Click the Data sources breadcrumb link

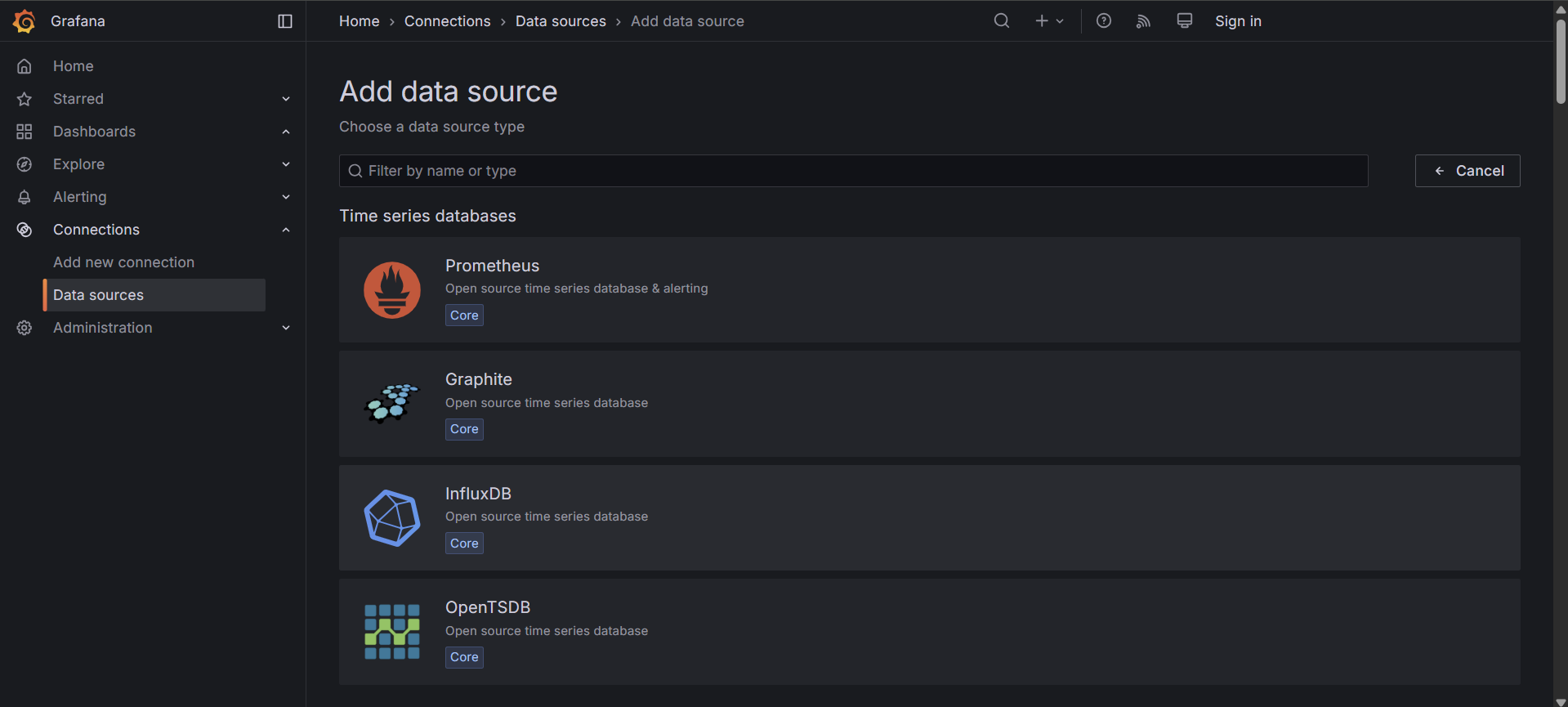[x=561, y=21]
